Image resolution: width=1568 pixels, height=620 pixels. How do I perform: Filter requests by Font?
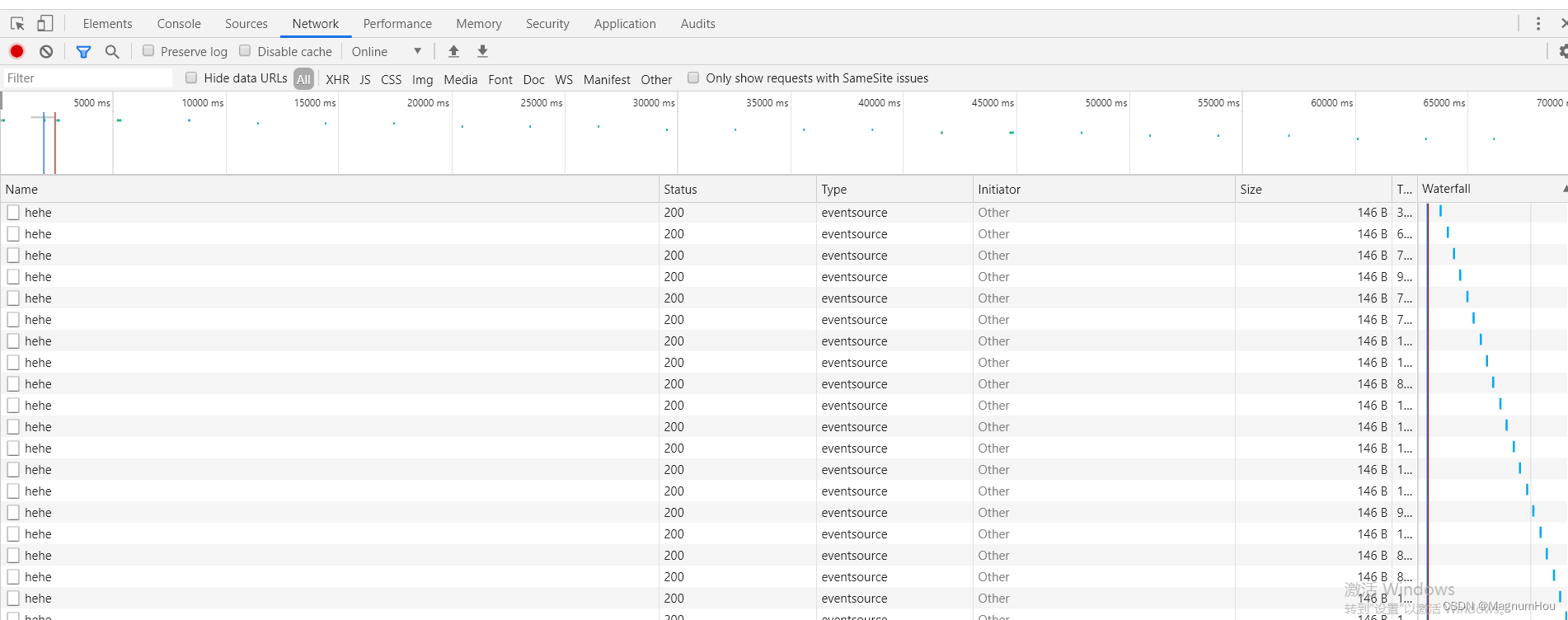tap(500, 79)
